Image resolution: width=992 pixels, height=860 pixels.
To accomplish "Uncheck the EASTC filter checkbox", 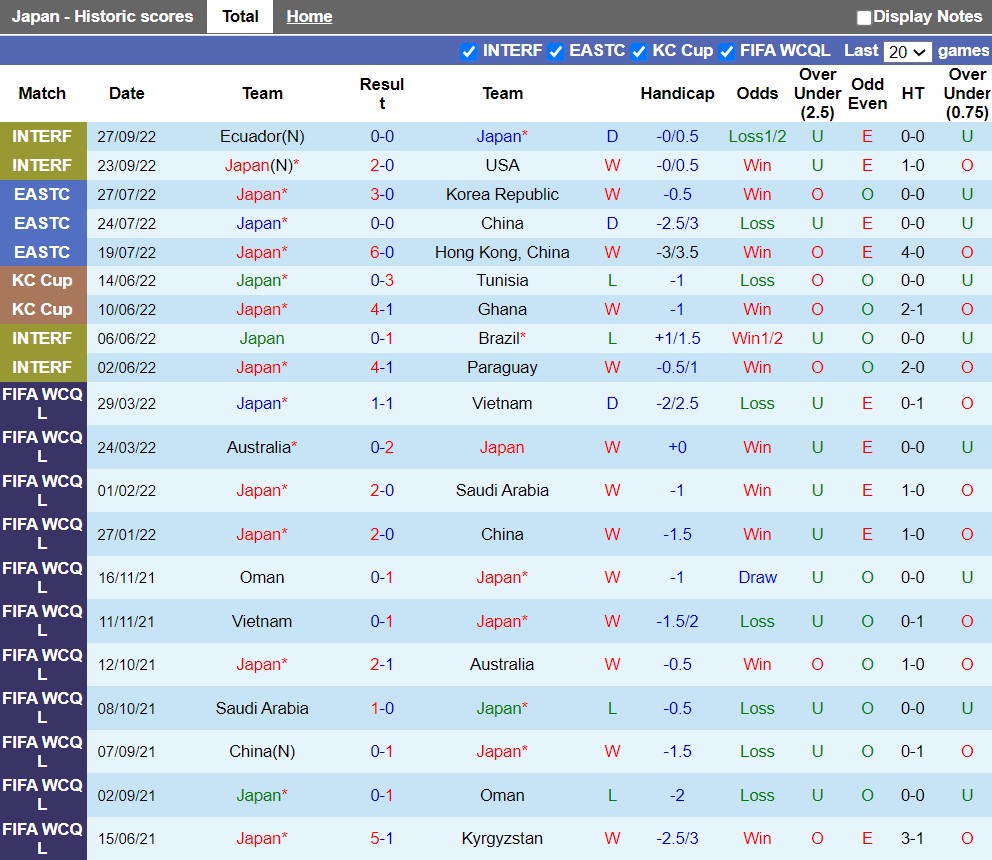I will point(555,52).
